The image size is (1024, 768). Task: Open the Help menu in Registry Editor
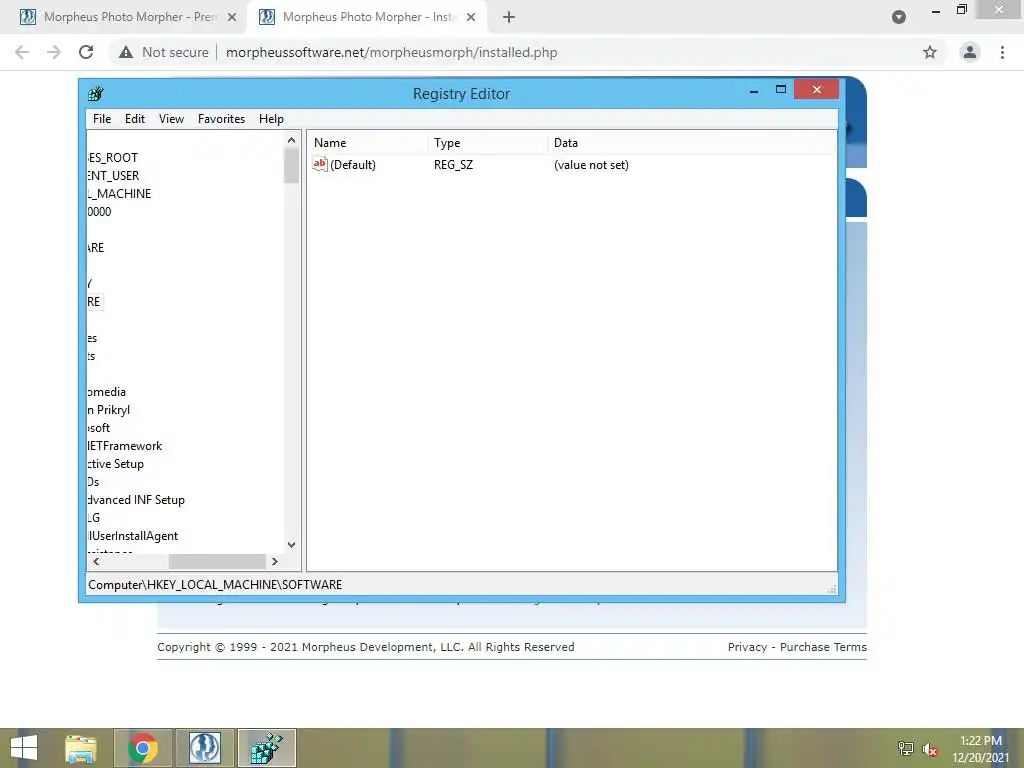pyautogui.click(x=271, y=119)
